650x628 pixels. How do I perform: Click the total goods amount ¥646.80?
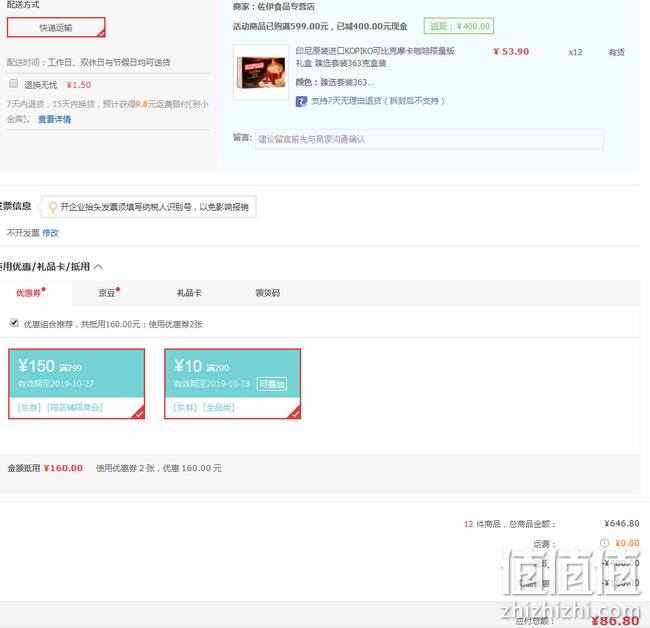tap(622, 524)
